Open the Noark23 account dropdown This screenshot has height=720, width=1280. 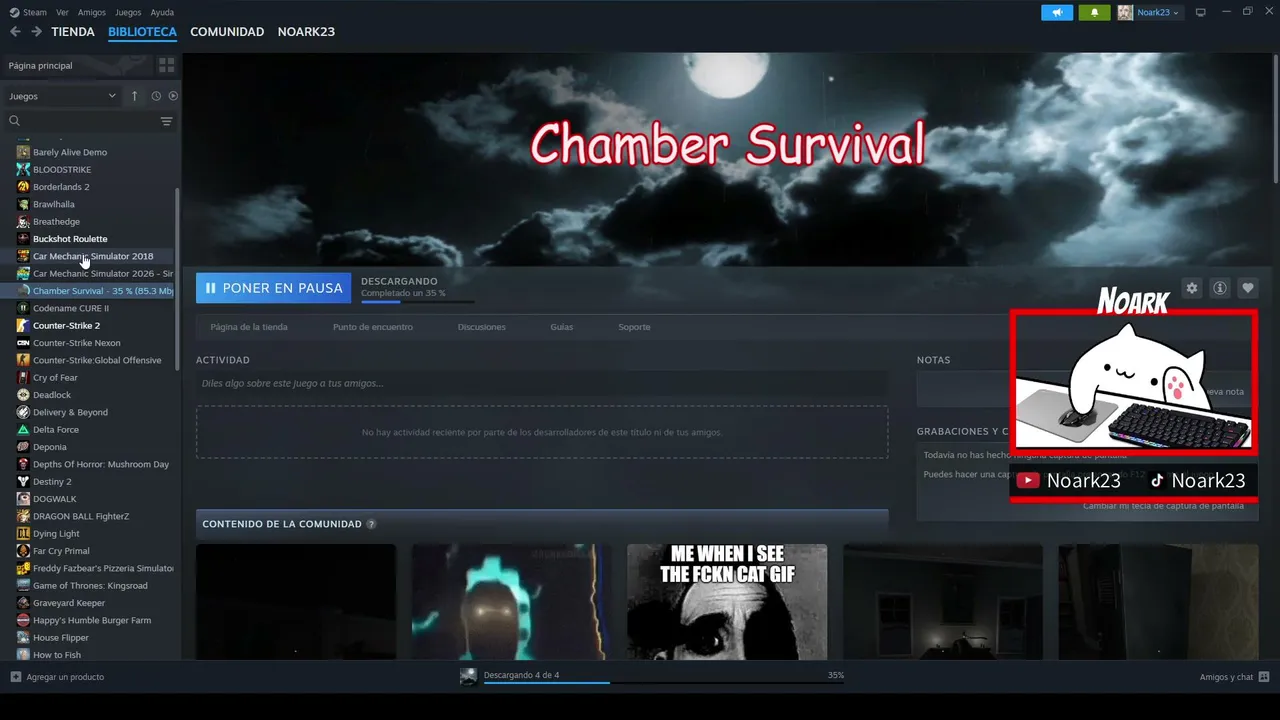1149,12
